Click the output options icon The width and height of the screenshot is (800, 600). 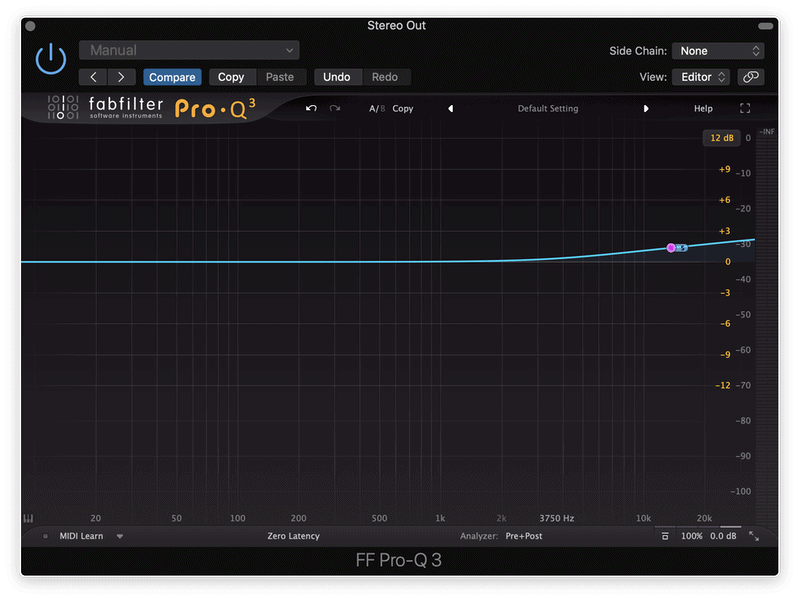[x=665, y=536]
